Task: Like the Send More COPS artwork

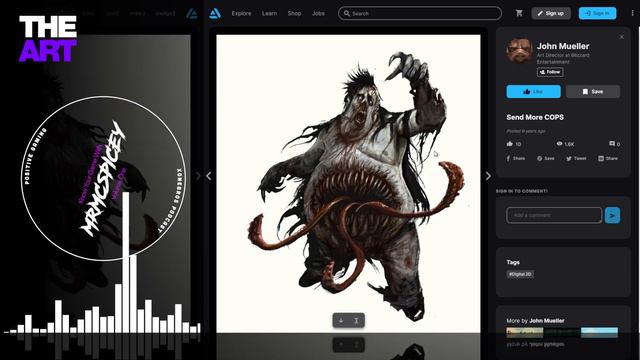Action: (533, 91)
